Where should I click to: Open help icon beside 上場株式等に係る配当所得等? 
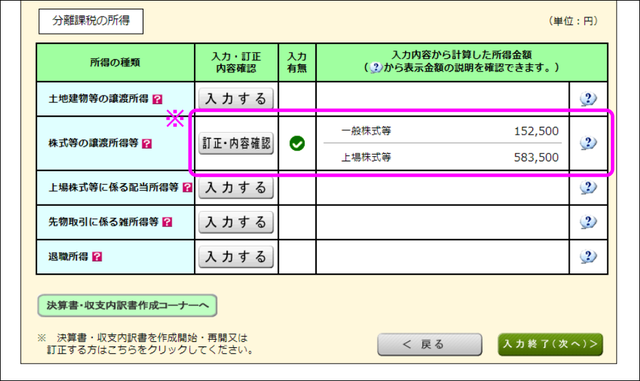pyautogui.click(x=187, y=187)
